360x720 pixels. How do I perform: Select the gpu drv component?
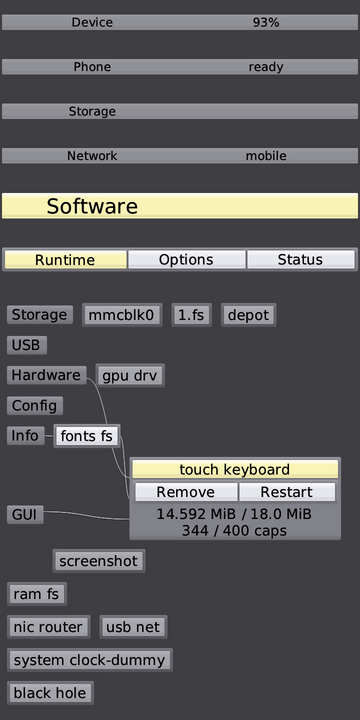coord(130,376)
